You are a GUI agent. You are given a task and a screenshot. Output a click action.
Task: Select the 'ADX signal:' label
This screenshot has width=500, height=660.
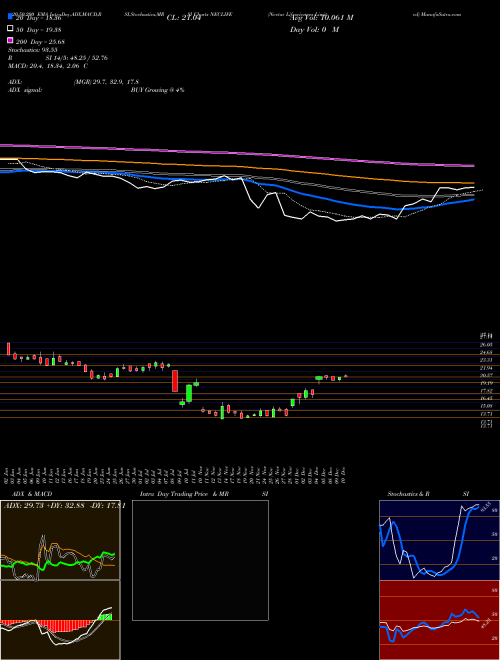(x=25, y=90)
